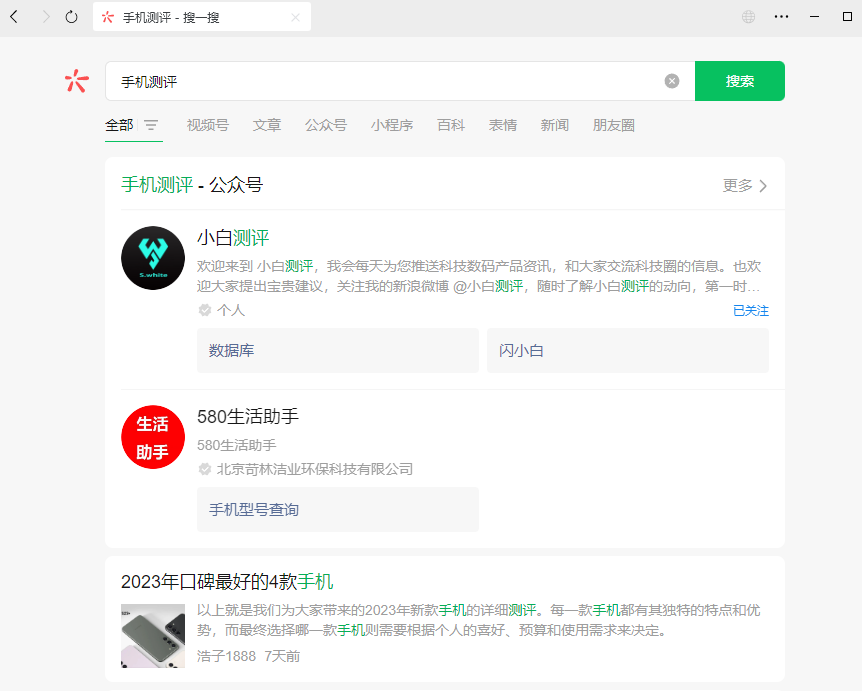Open article 2023年口碑最好的4款手机
The image size is (862, 691).
click(x=227, y=582)
